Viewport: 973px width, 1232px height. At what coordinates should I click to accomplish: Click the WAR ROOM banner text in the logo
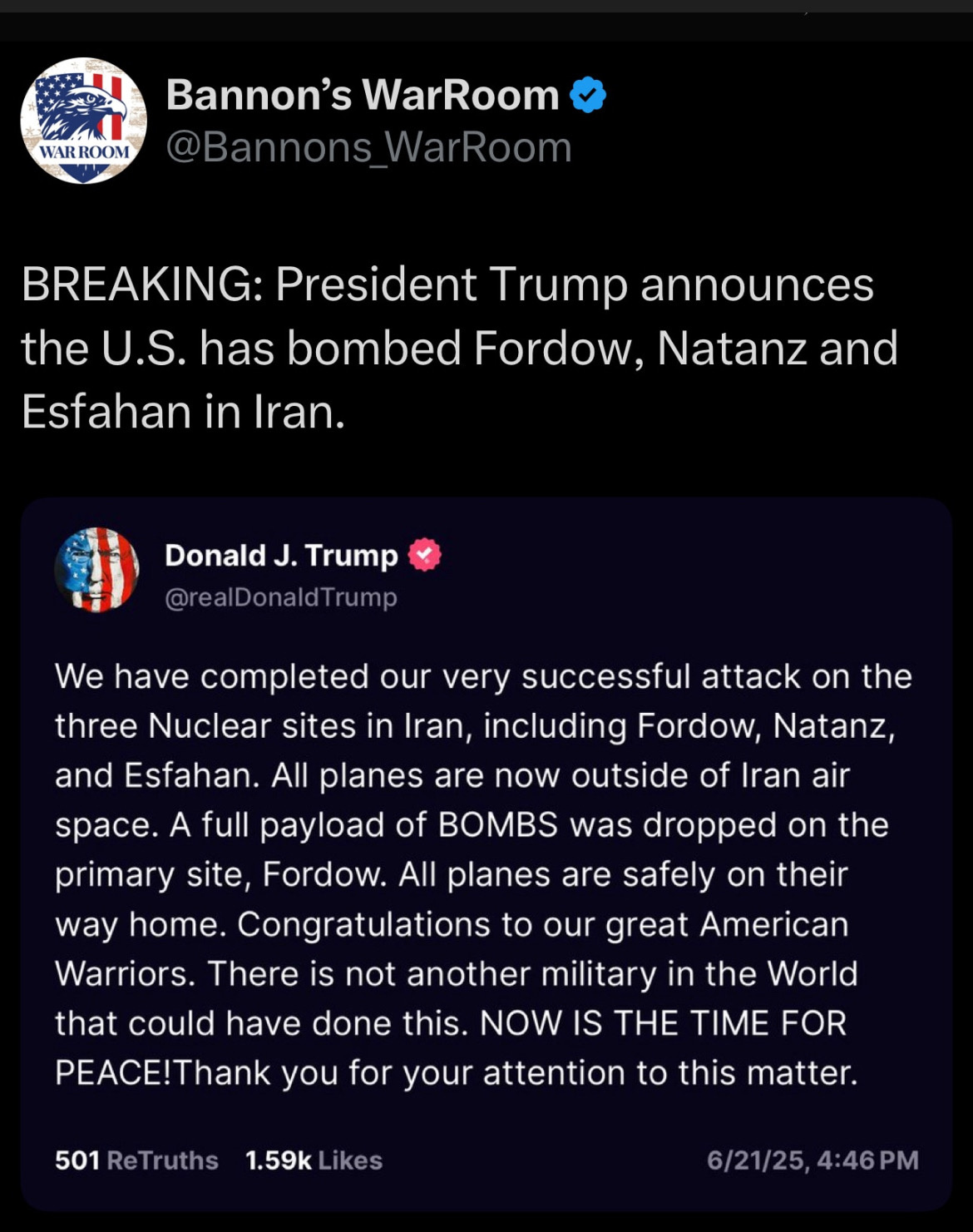click(85, 152)
